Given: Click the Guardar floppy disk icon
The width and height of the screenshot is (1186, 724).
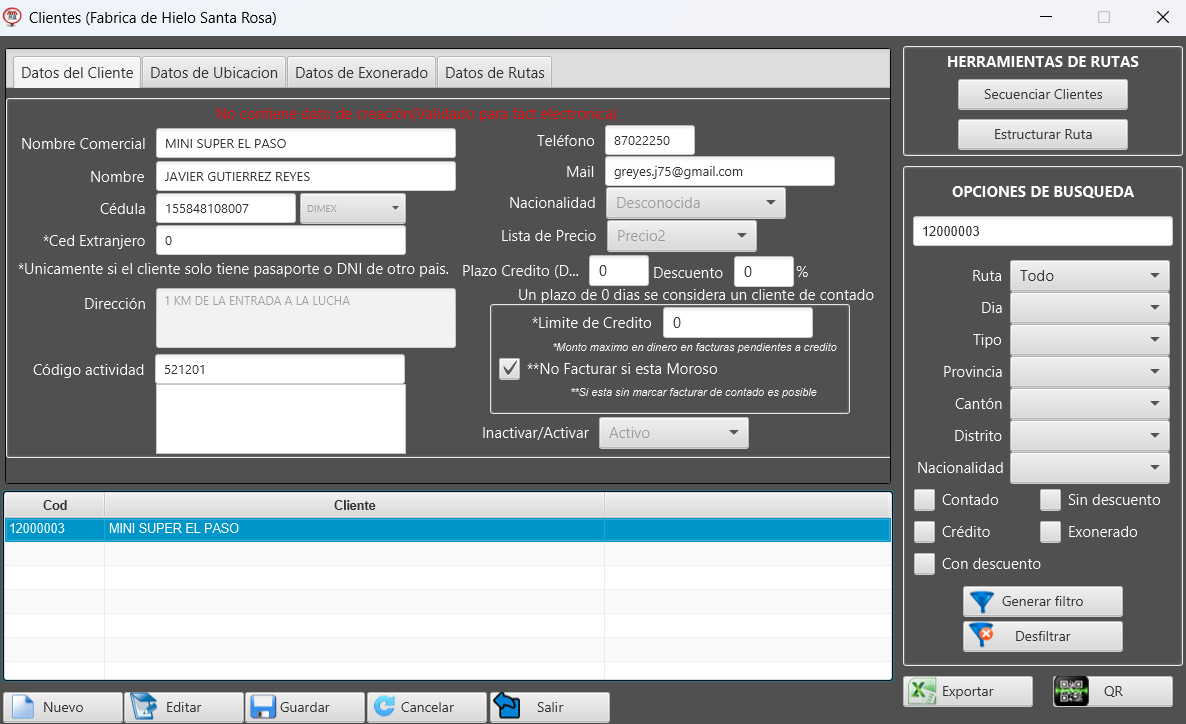Looking at the screenshot, I should [263, 707].
